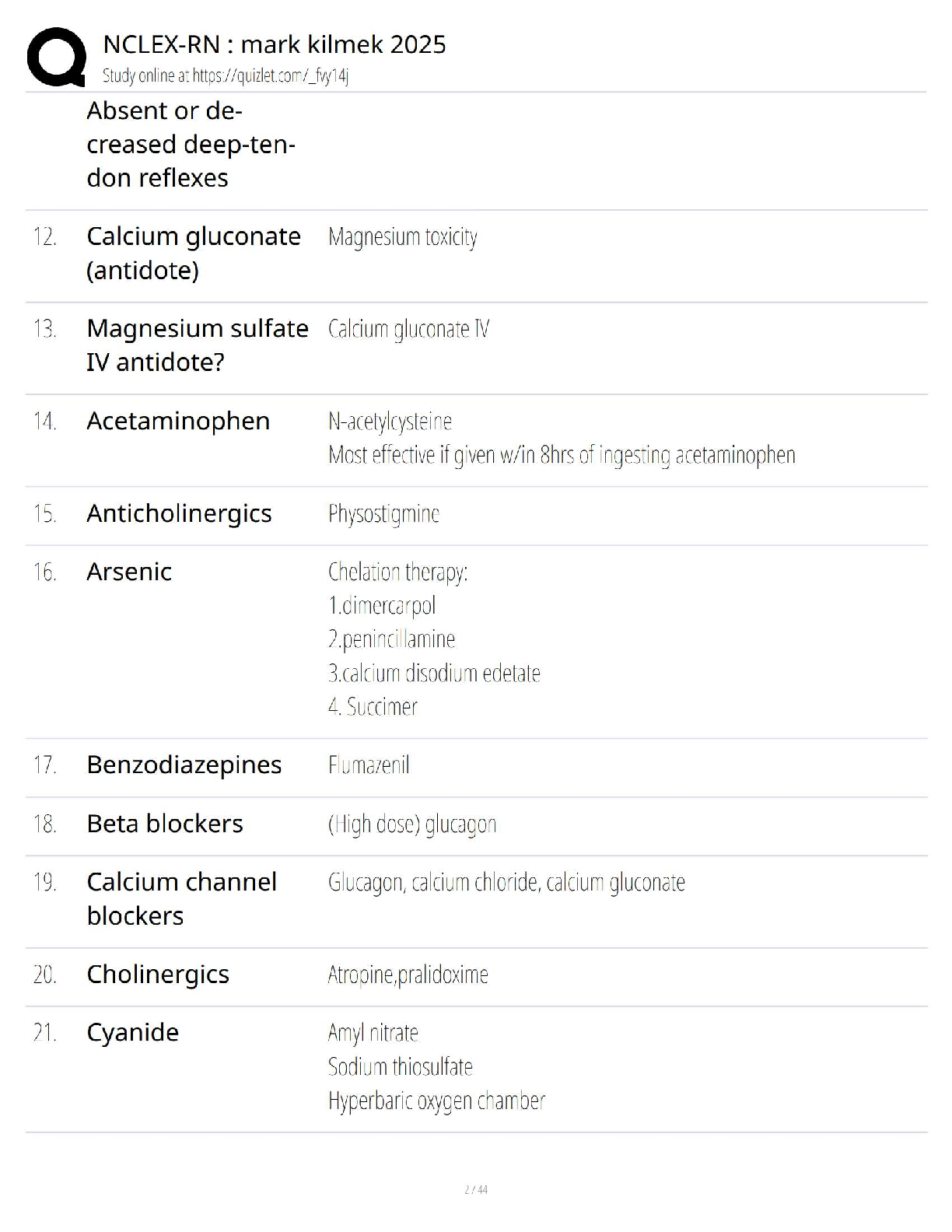Click the Physostigmine definition
The width and height of the screenshot is (952, 1232).
tap(383, 514)
